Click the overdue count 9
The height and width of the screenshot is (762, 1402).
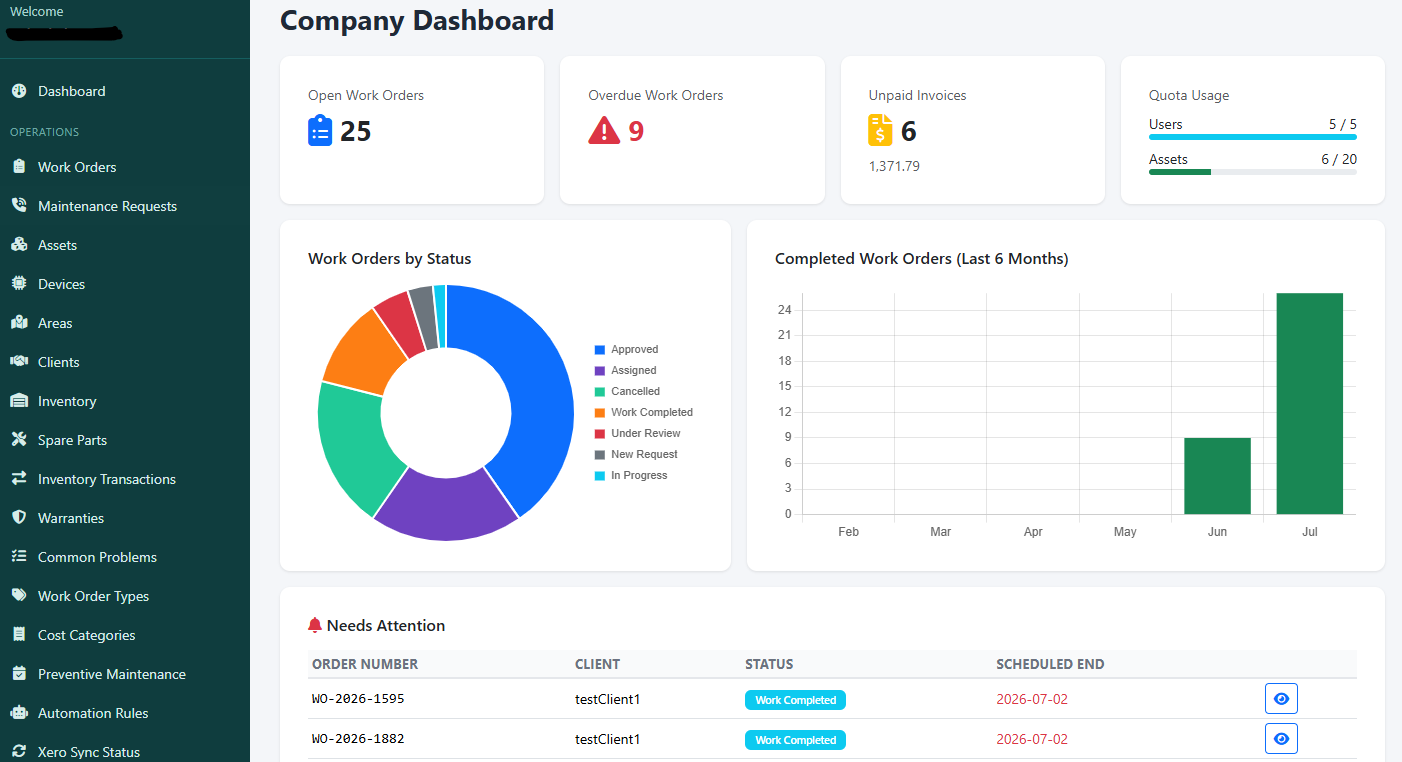[636, 131]
